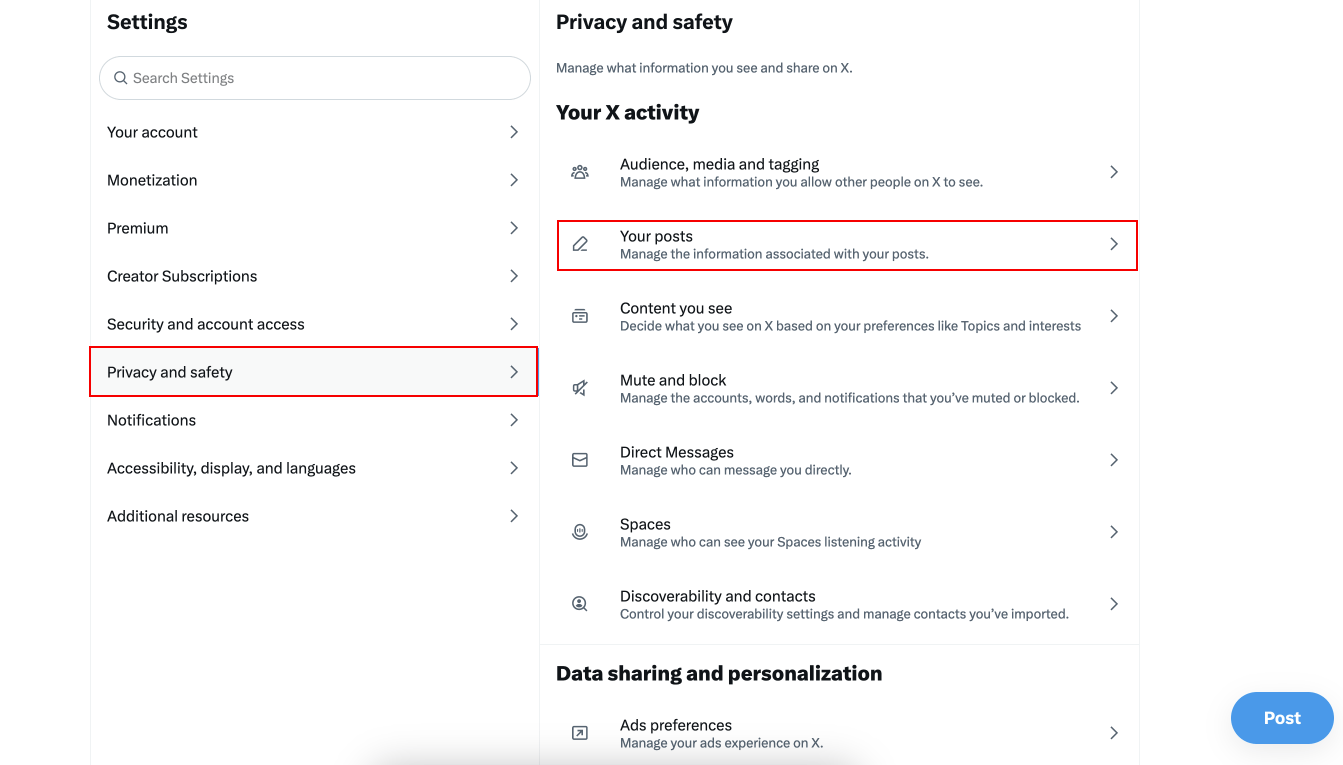Open Security and account access via chevron

tap(513, 323)
